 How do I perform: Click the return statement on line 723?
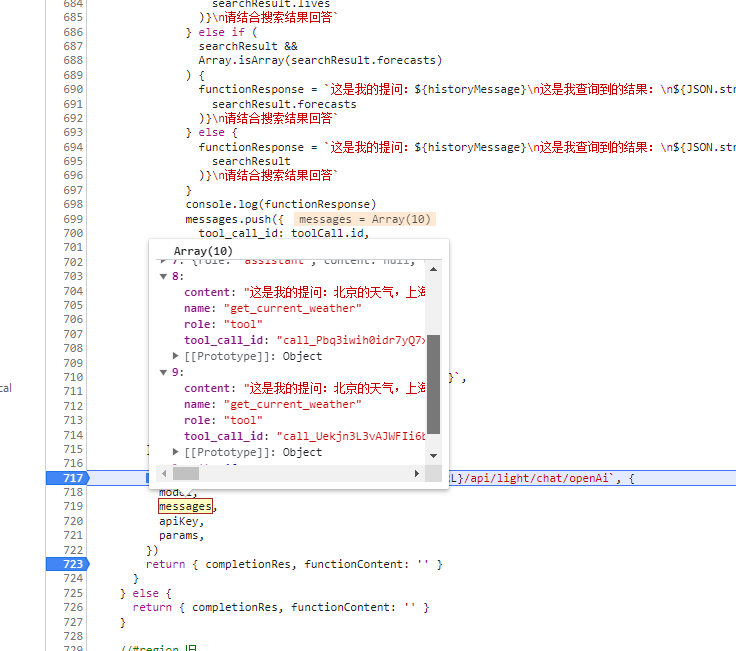294,564
